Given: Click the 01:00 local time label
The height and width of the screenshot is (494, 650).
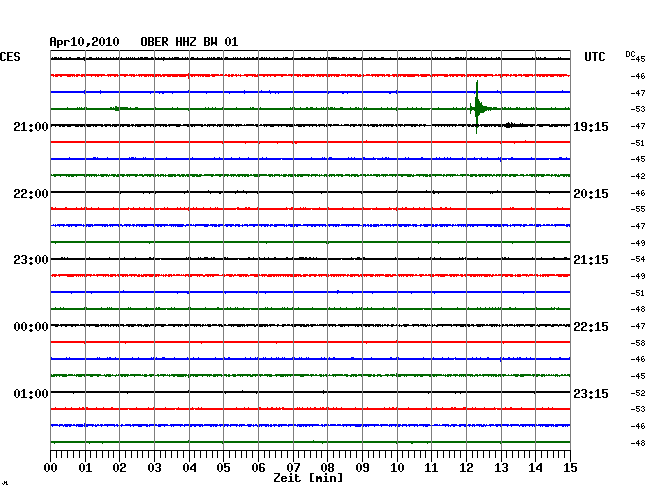Looking at the screenshot, I should pos(31,393).
